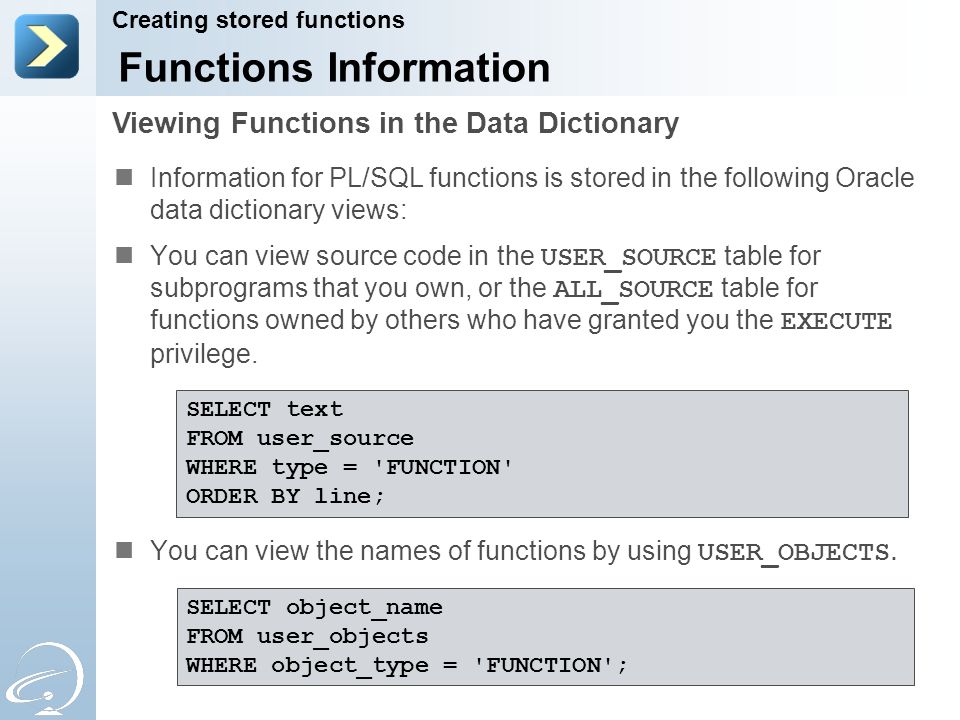Screen dimensions: 960x720
Task: Click 'ORDER BY line;' code line
Action: pos(285,496)
